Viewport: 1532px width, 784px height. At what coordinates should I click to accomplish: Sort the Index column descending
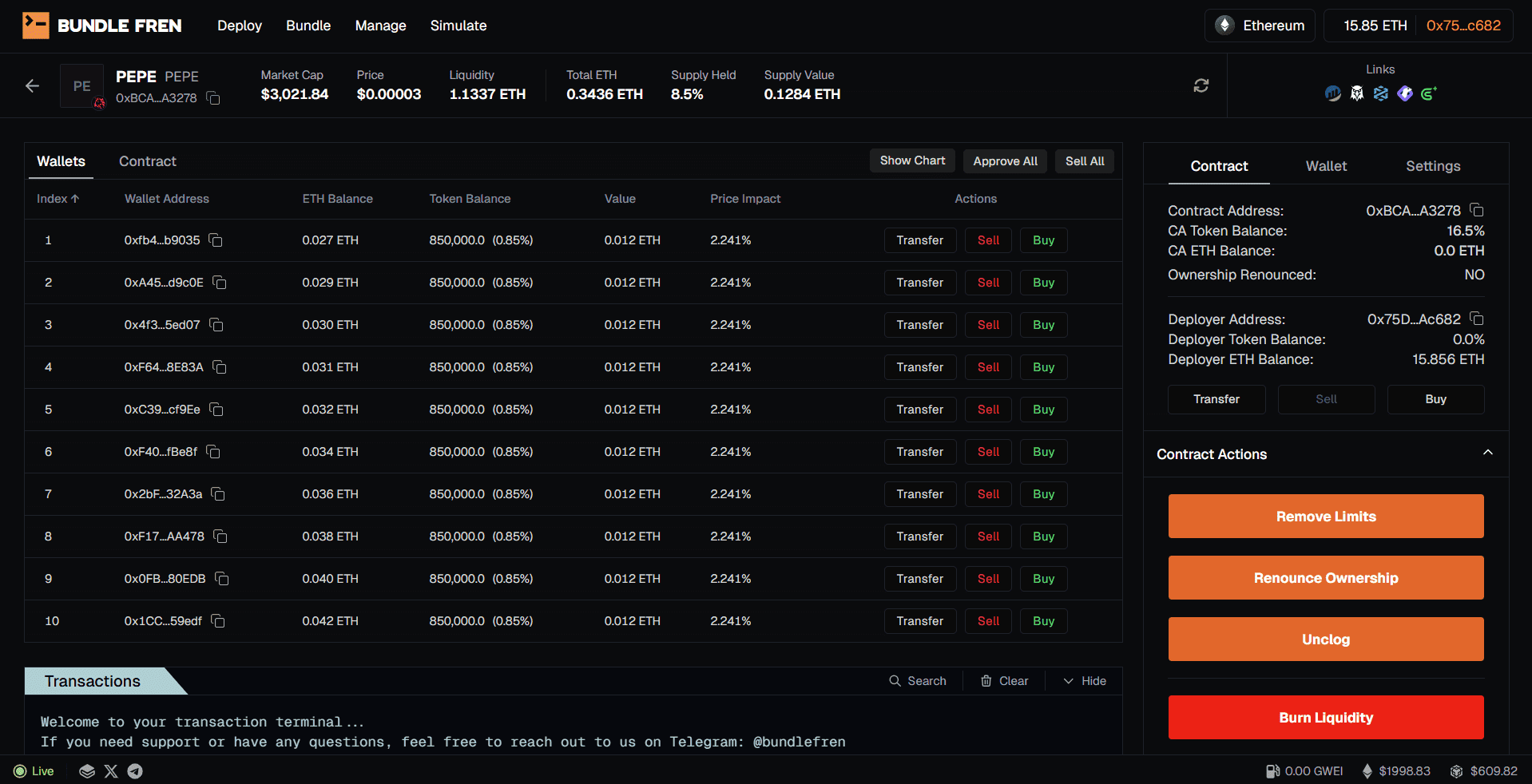pos(58,199)
